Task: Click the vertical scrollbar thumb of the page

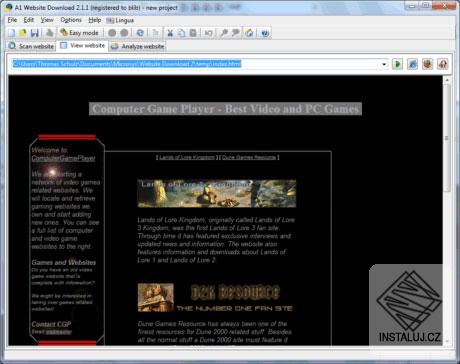Action: click(x=447, y=138)
